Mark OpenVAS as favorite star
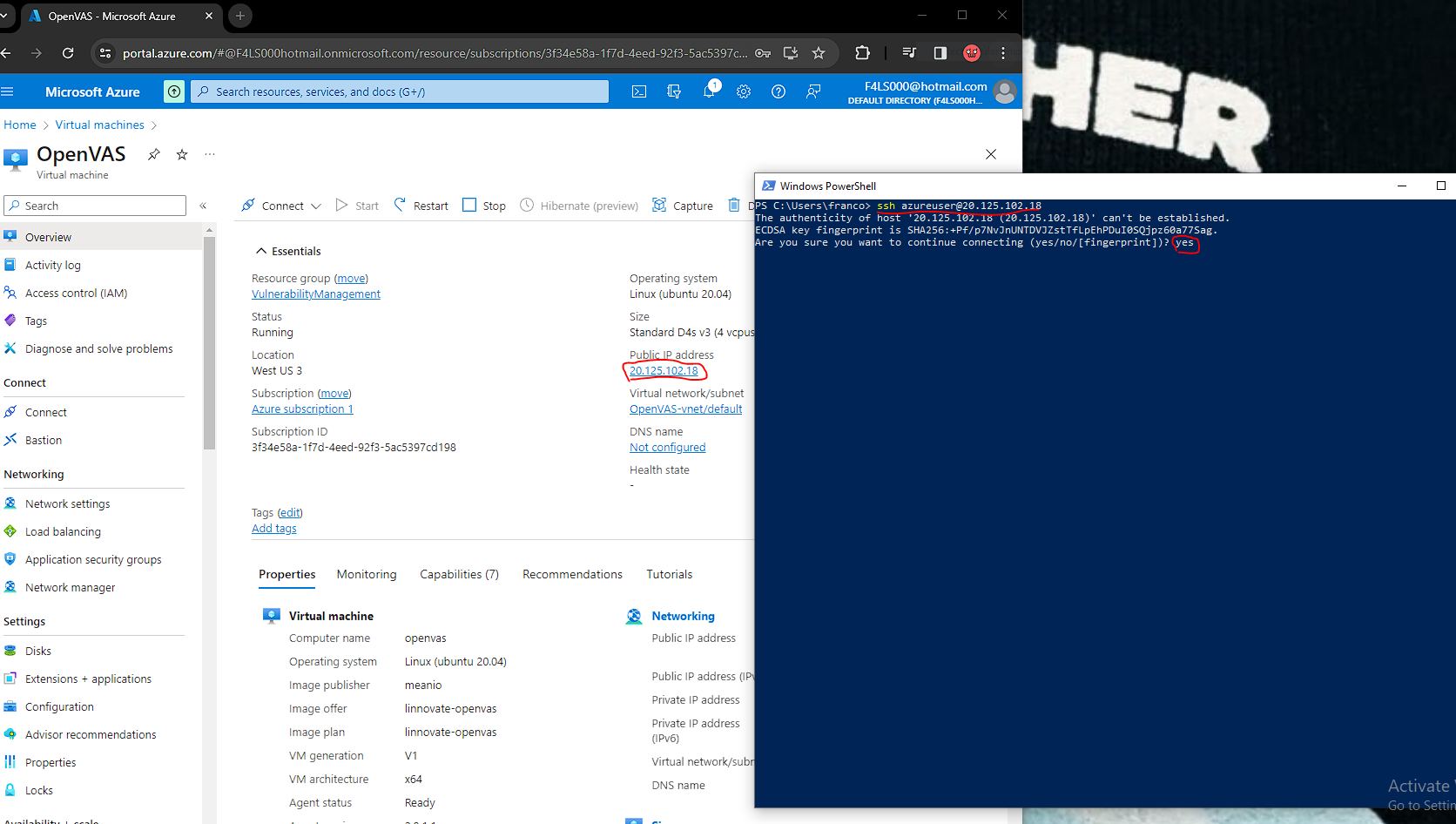 pos(182,154)
